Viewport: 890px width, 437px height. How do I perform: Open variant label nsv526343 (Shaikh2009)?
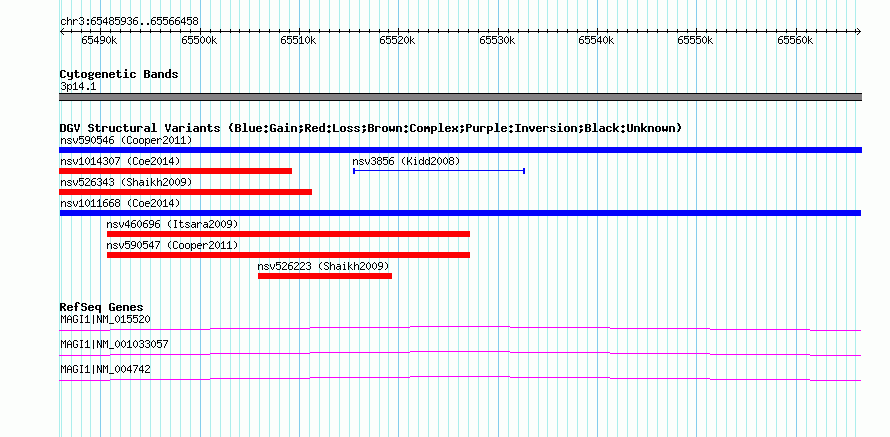127,182
